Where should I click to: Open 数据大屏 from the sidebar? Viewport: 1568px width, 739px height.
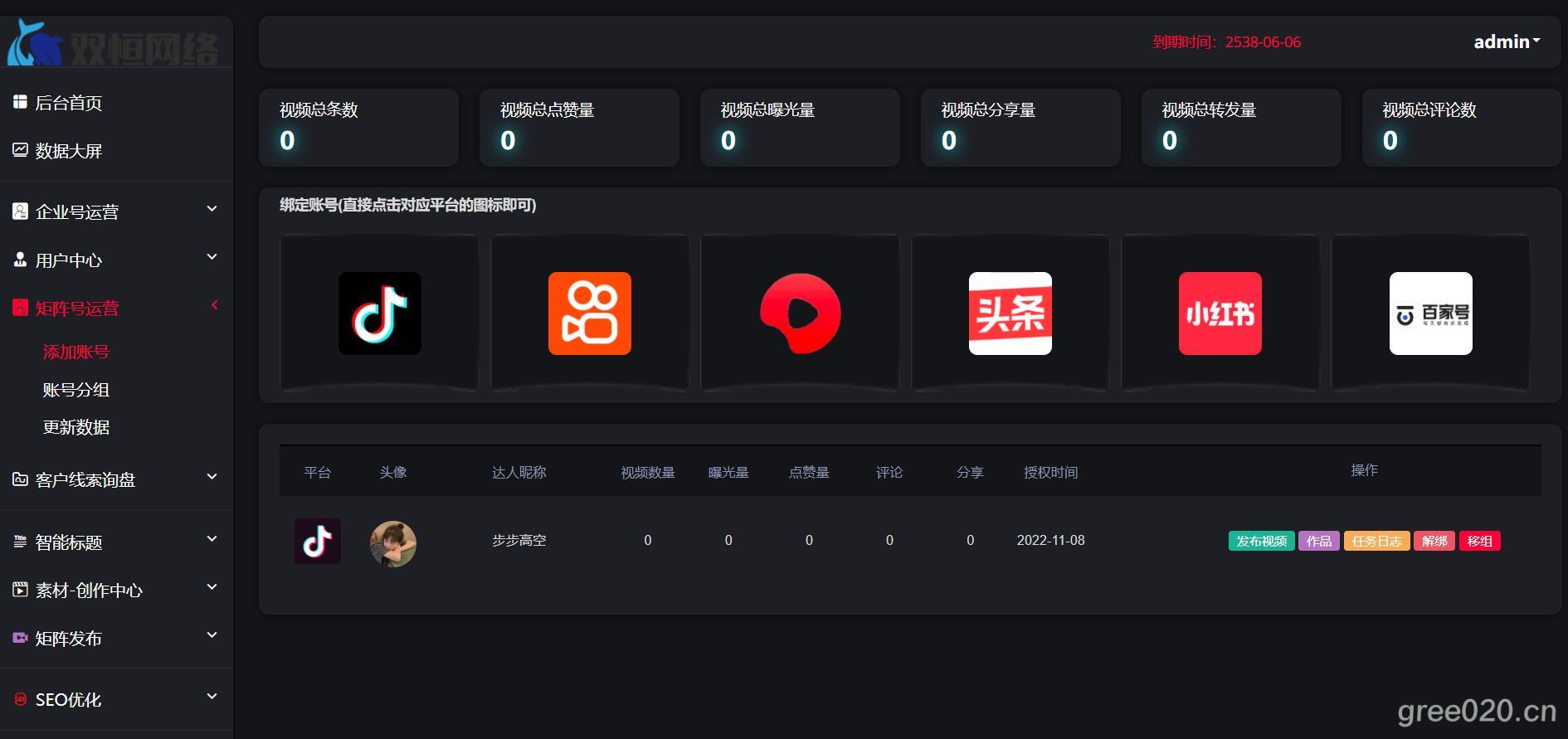68,151
